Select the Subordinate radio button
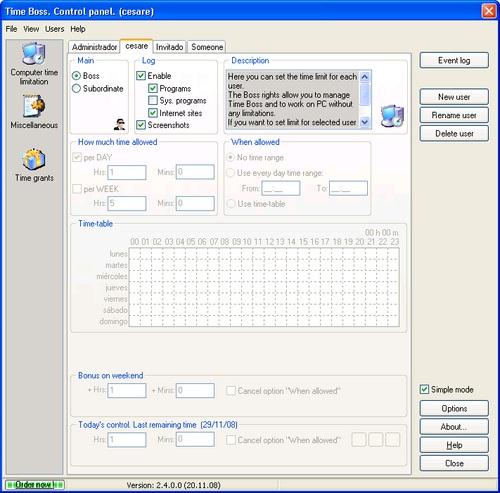The image size is (500, 493). 76,89
